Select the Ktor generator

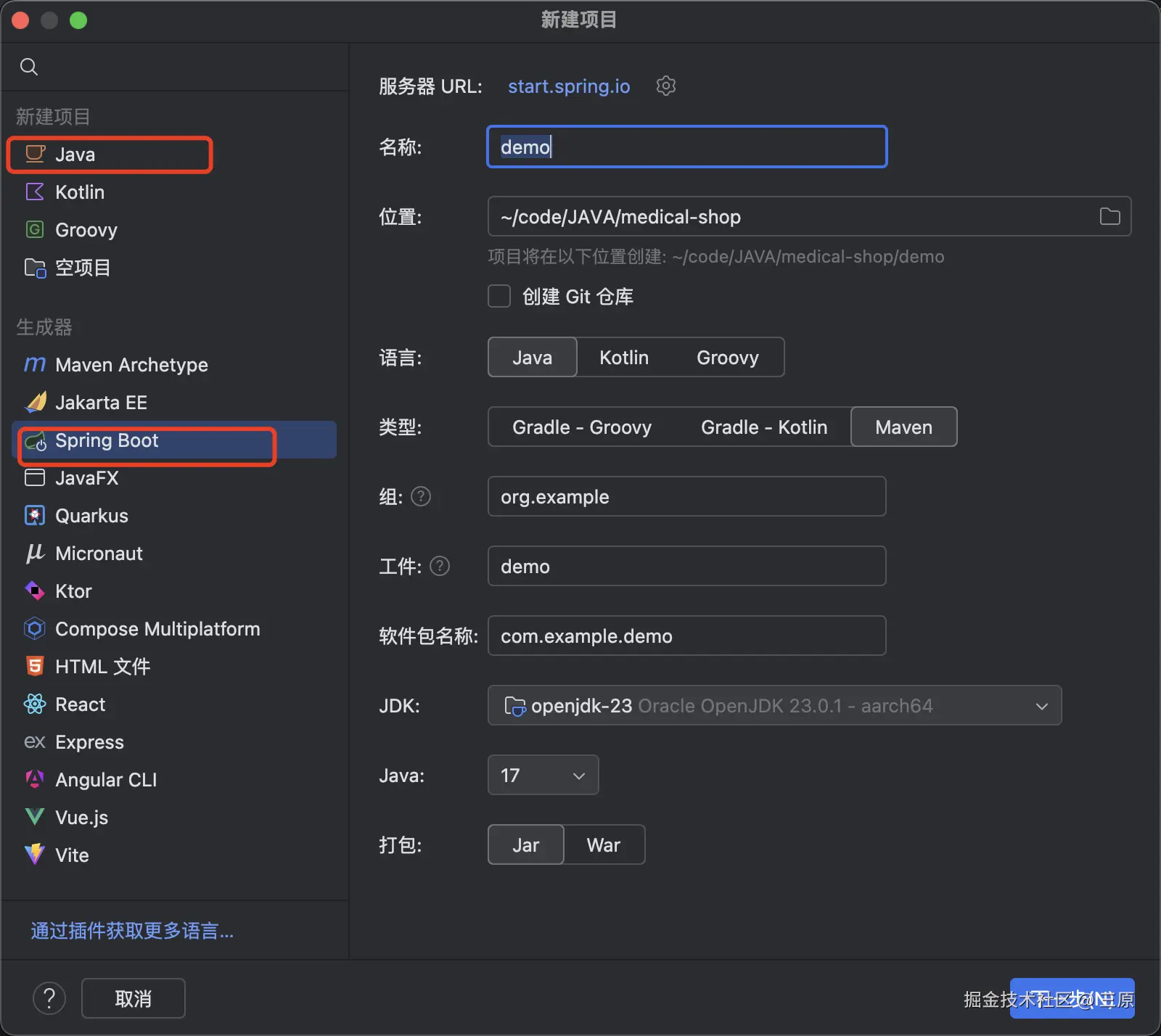(174, 591)
